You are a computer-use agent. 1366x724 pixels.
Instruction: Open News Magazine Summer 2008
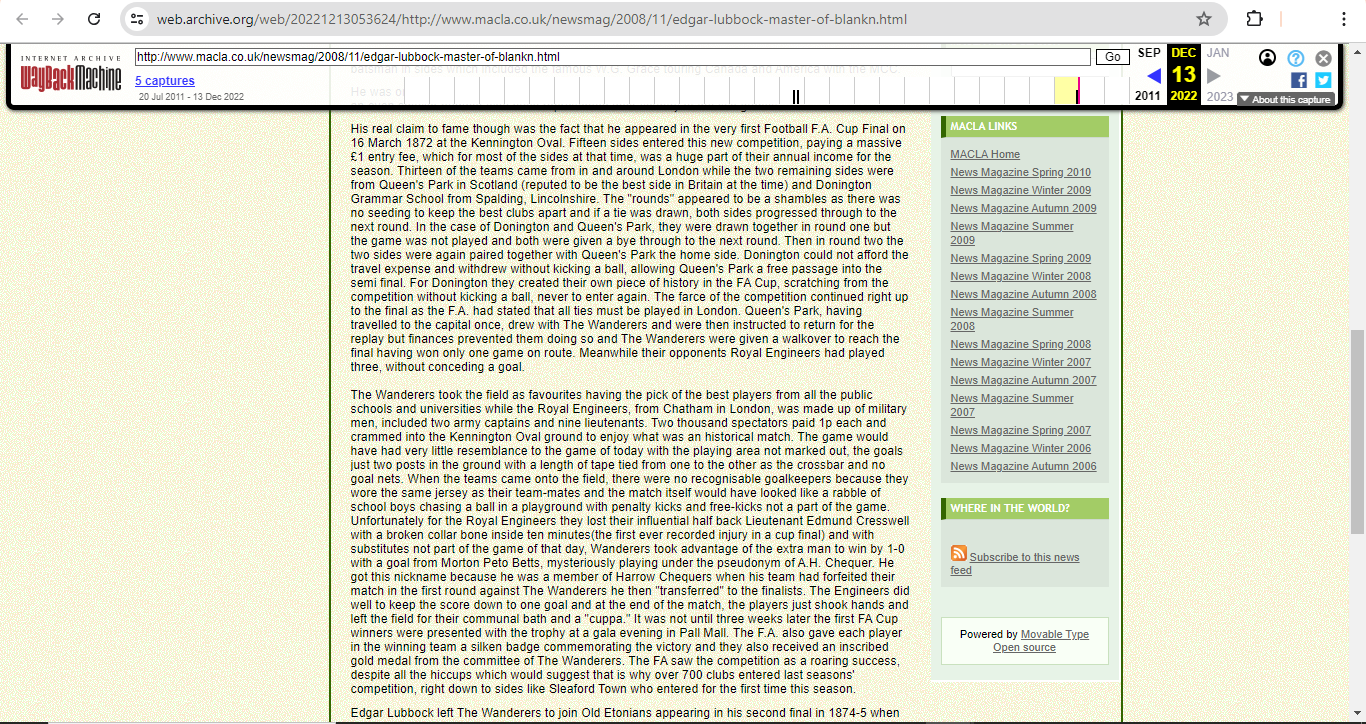(1012, 319)
